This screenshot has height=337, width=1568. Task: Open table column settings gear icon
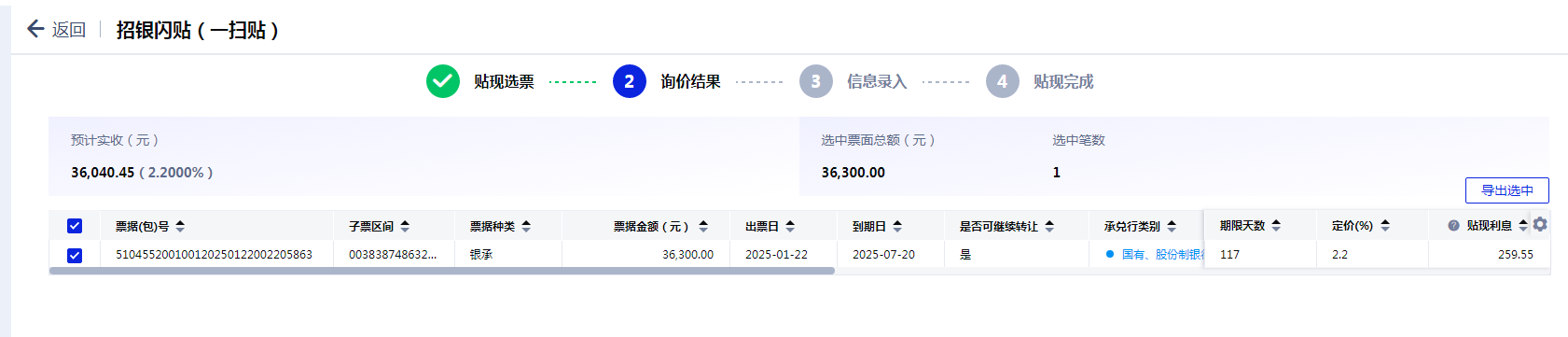pos(1540,224)
